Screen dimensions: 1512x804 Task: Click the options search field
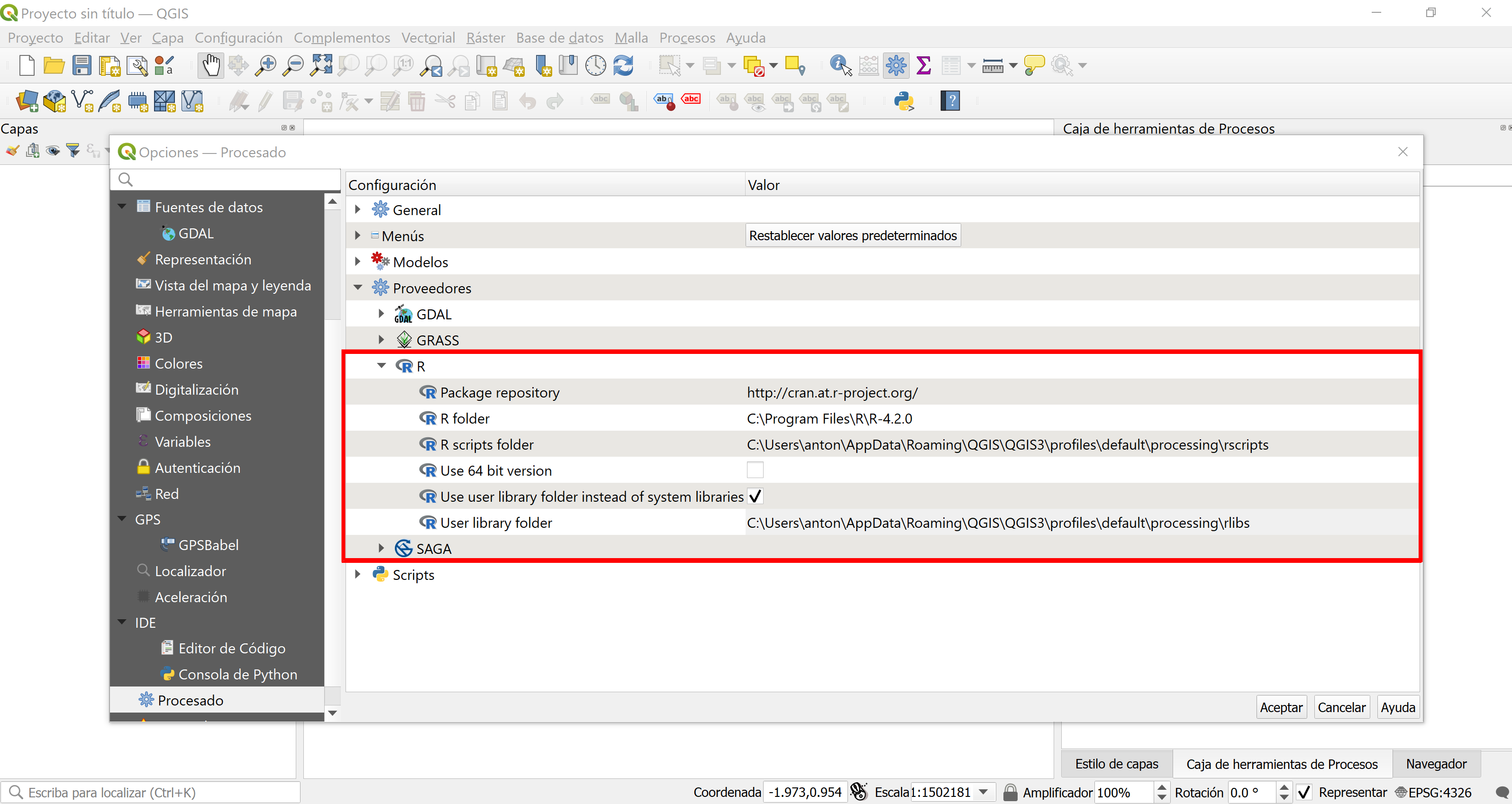(229, 179)
